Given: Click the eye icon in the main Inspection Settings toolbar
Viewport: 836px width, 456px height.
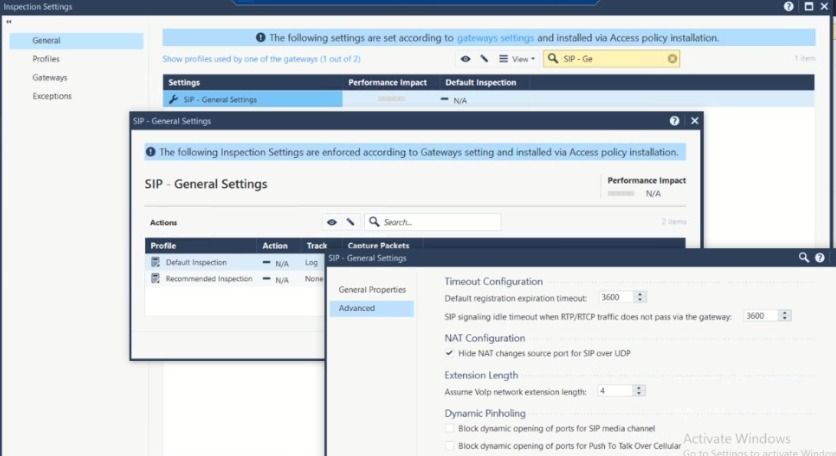Looking at the screenshot, I should pyautogui.click(x=465, y=59).
